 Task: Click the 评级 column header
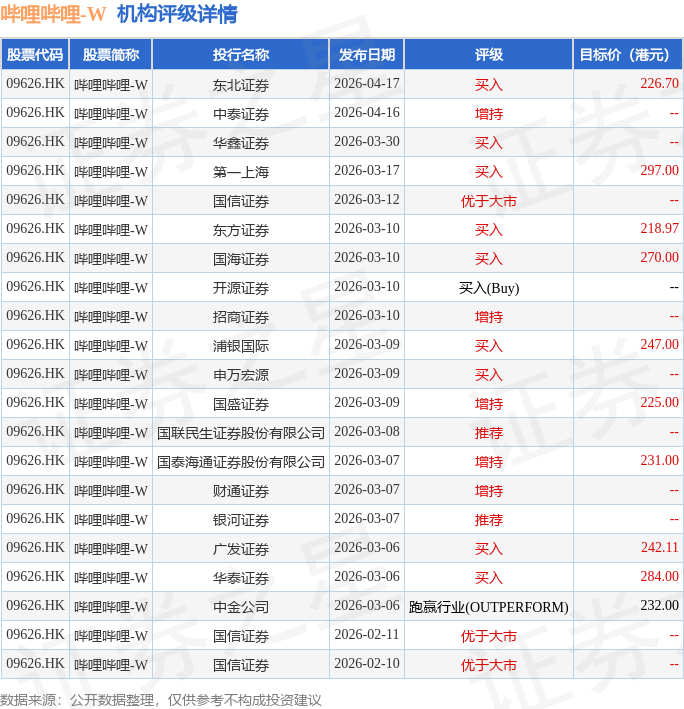pyautogui.click(x=489, y=55)
